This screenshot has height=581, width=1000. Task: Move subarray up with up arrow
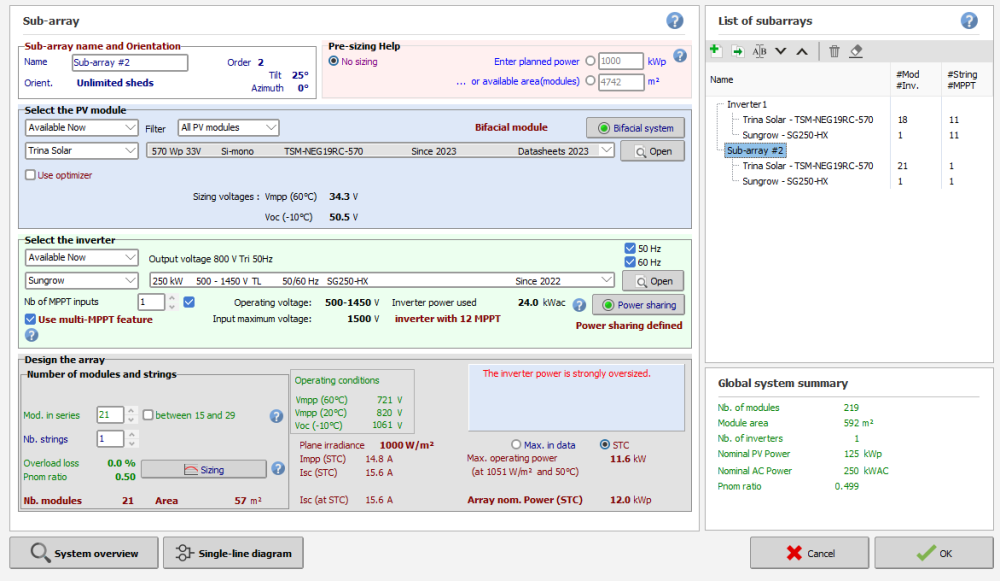[801, 51]
